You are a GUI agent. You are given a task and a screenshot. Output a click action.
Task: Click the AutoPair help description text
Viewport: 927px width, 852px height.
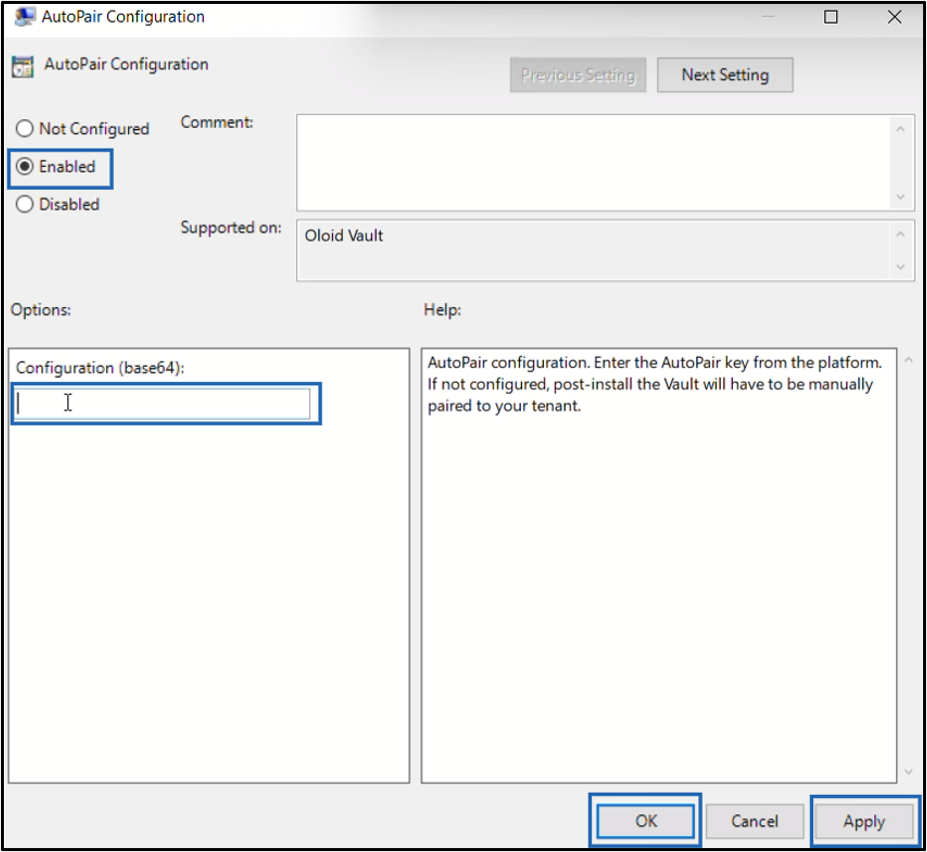[654, 384]
